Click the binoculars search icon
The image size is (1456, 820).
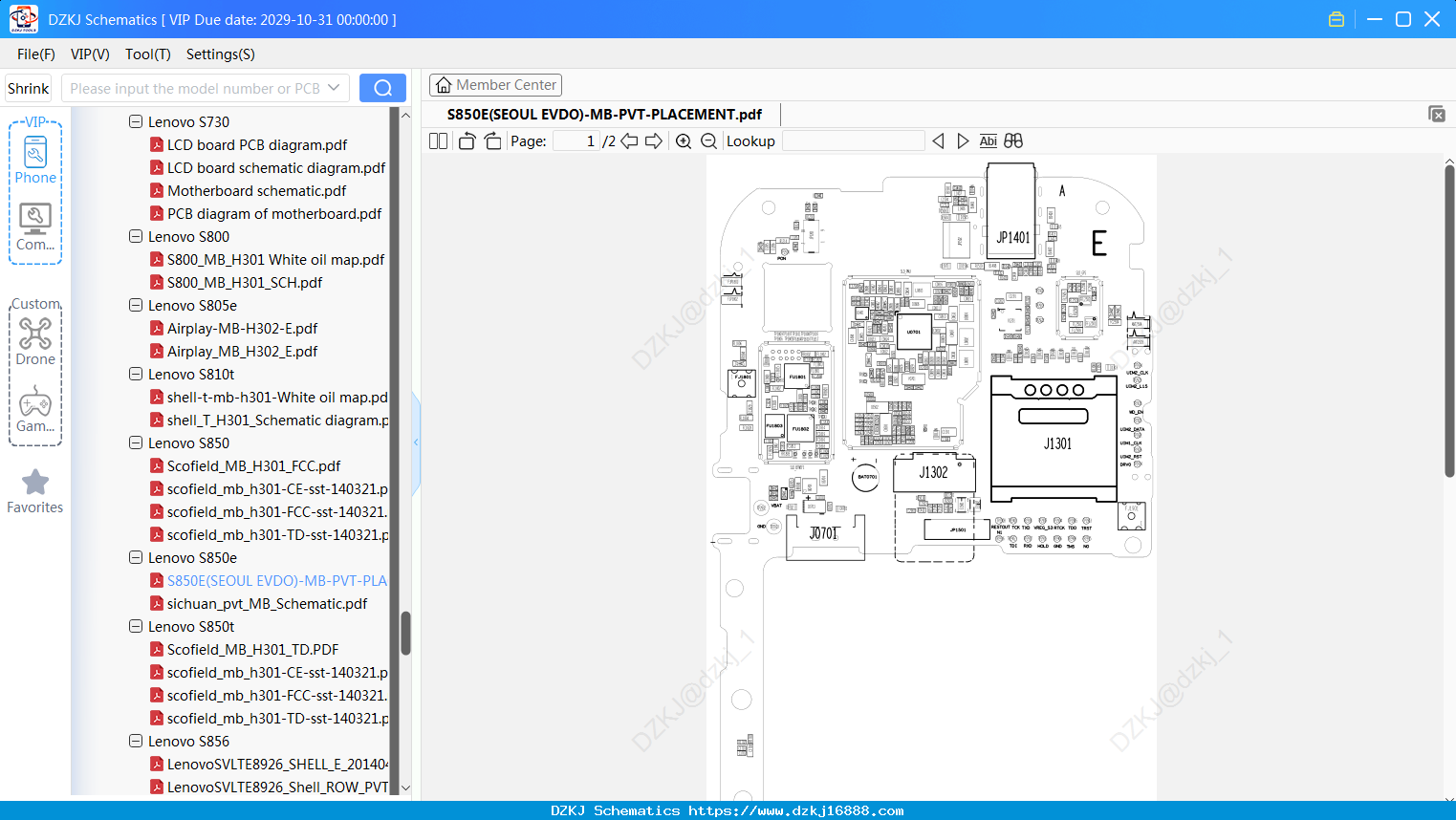[1013, 141]
